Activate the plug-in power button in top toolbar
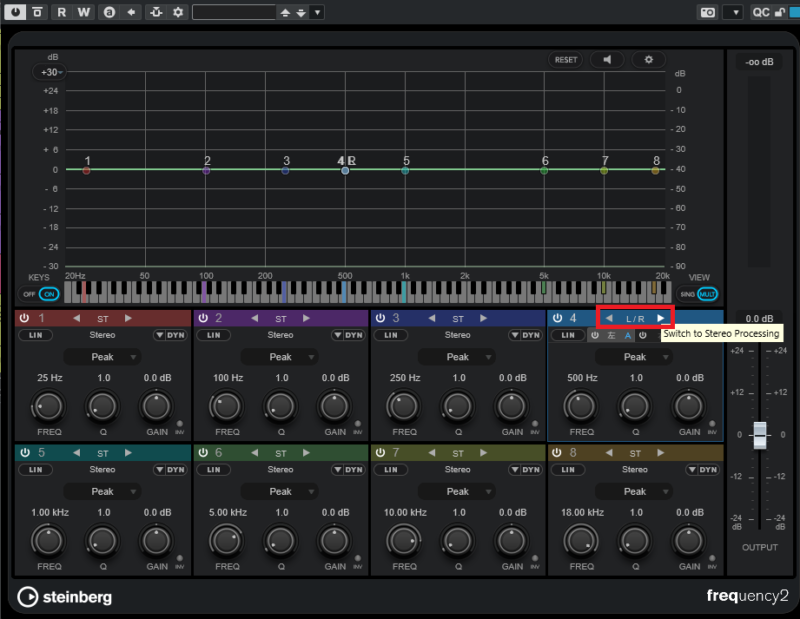 point(15,12)
